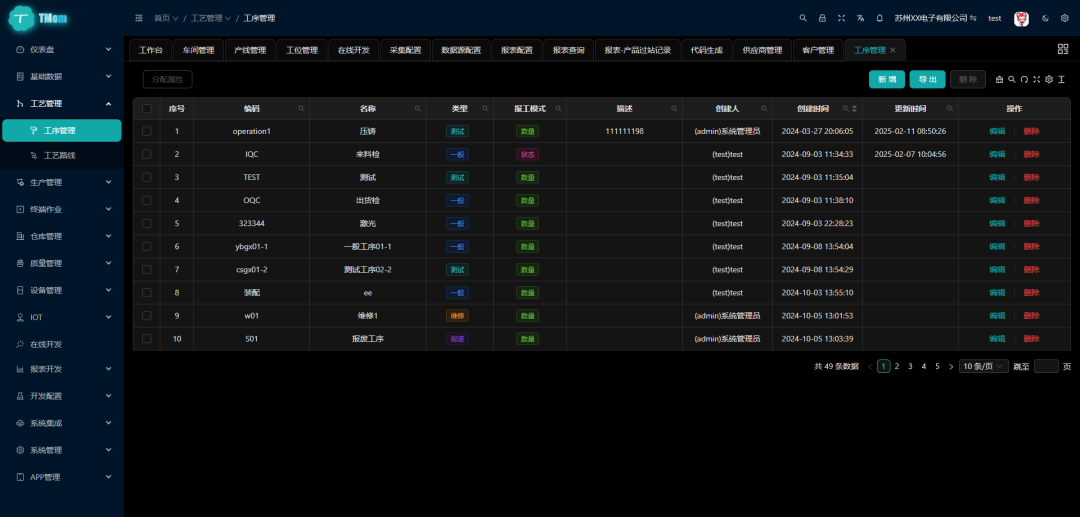Expand the 设备管理 sidebar menu
The height and width of the screenshot is (517, 1080).
pos(62,290)
